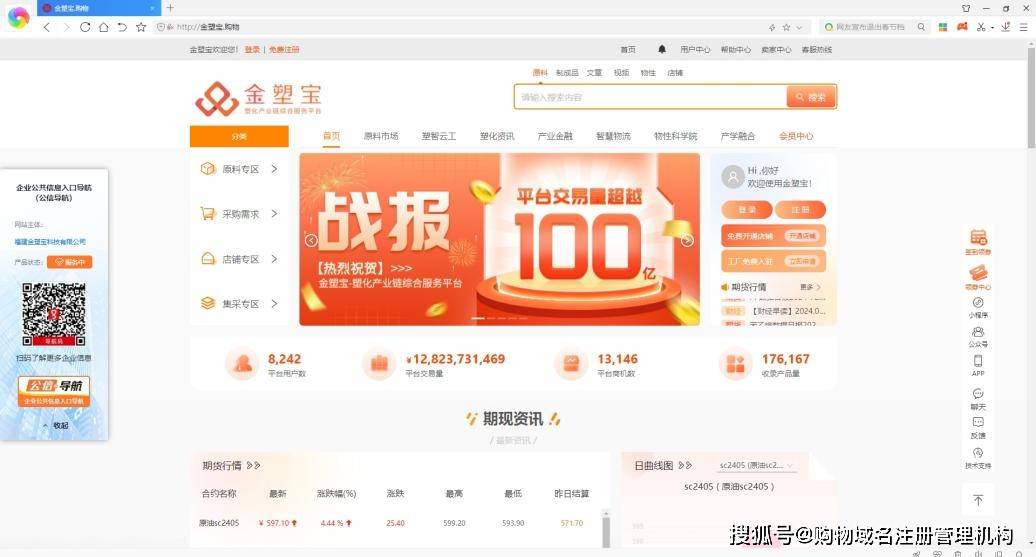Viewport: 1036px width, 557px height.
Task: Expand the 原料专区 category chevron
Action: pyautogui.click(x=274, y=169)
